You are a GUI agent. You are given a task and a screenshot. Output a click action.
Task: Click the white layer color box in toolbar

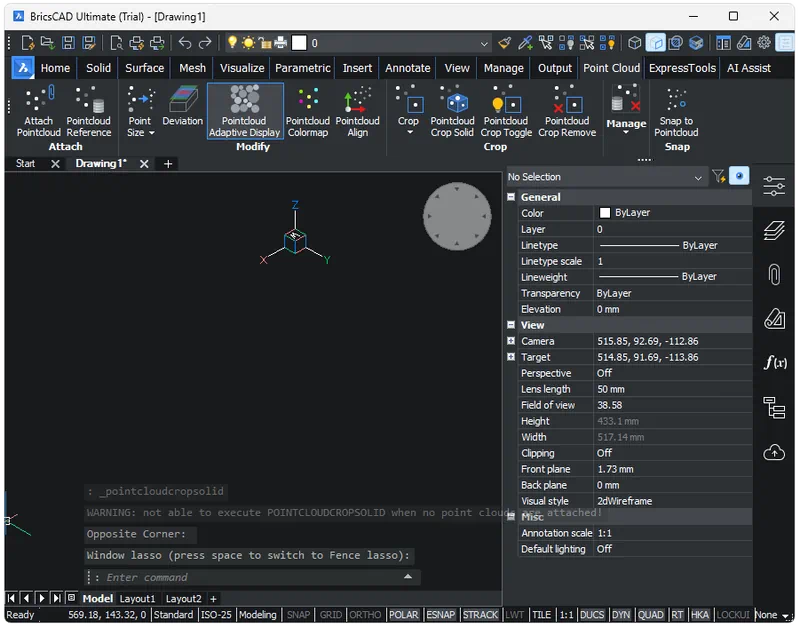point(299,43)
